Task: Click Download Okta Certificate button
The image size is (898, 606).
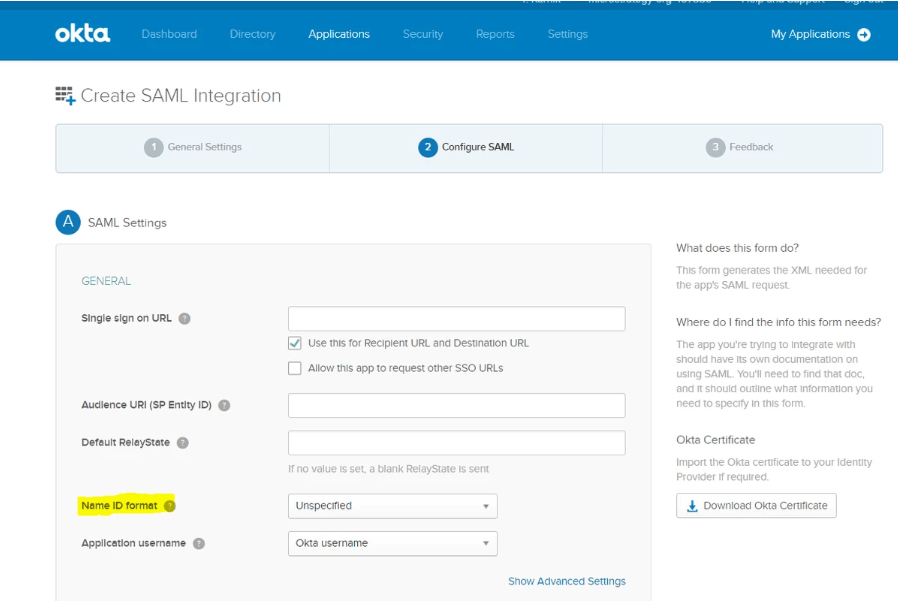Action: (x=756, y=506)
